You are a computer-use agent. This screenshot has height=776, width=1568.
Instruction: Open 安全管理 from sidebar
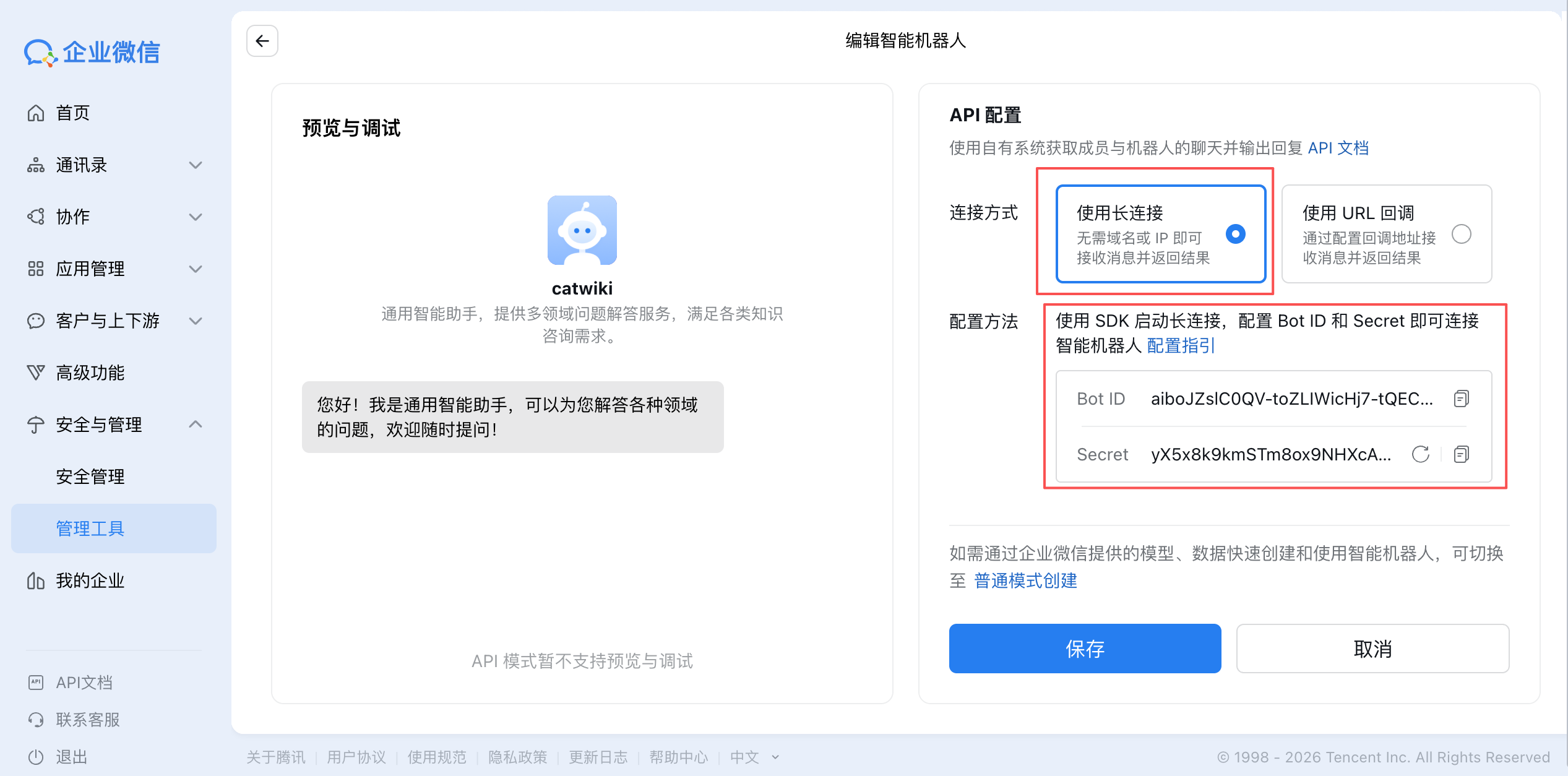90,476
